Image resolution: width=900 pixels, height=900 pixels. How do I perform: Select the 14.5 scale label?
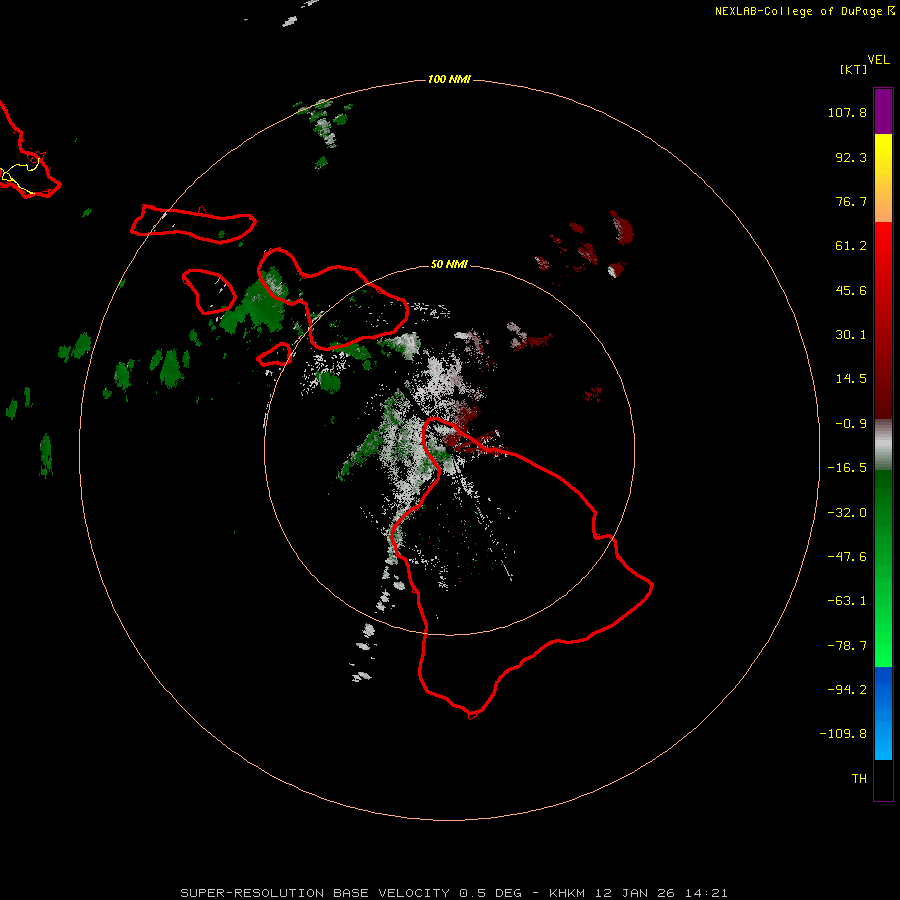coord(851,379)
